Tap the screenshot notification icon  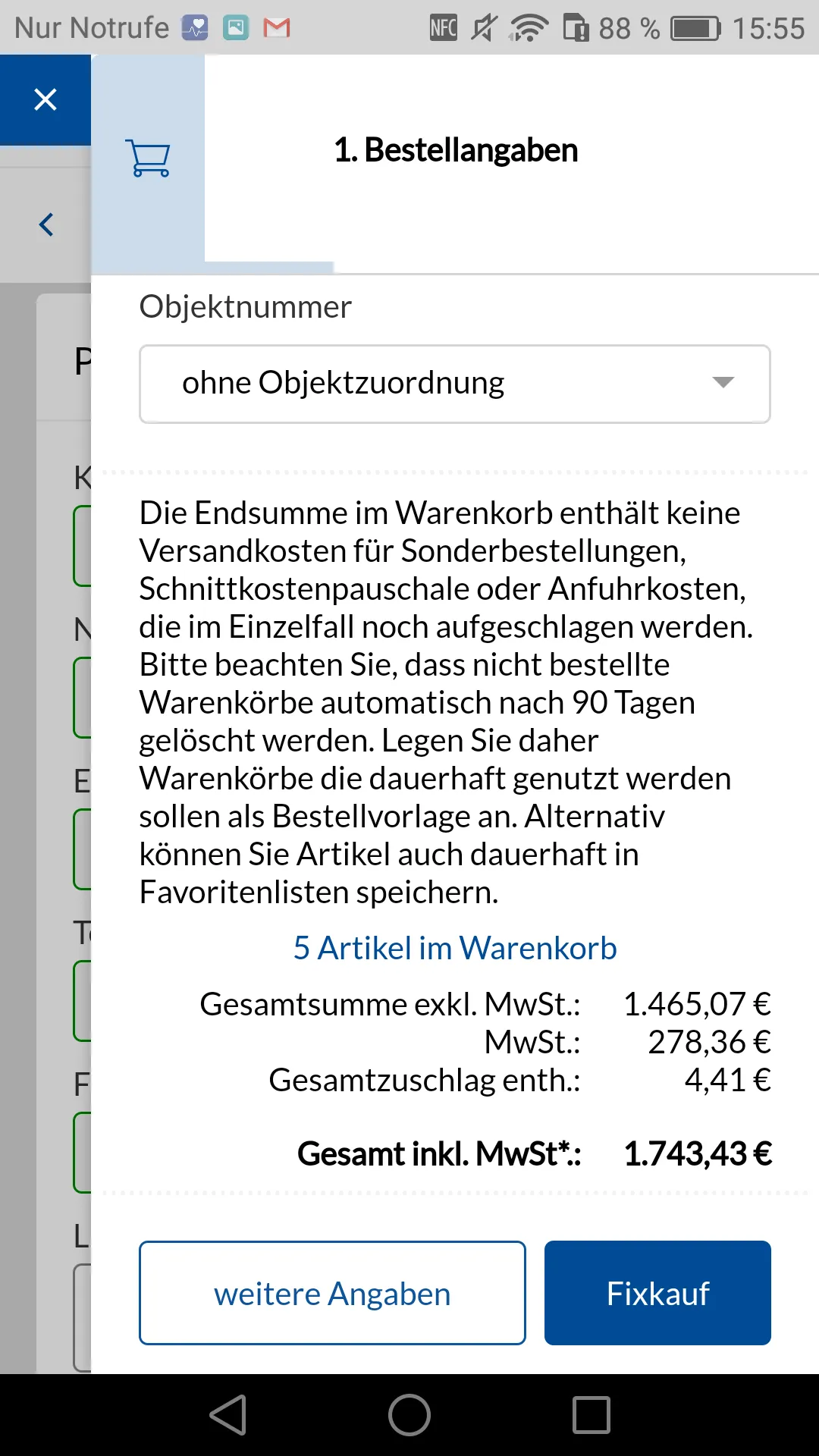(236, 28)
